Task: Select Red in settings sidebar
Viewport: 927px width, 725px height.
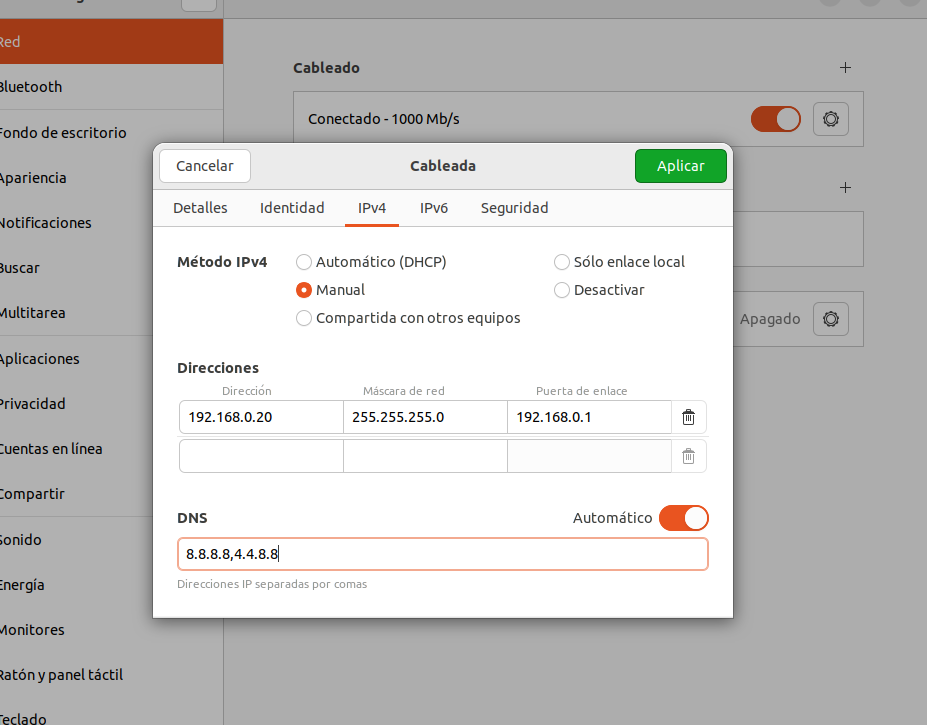Action: tap(111, 41)
